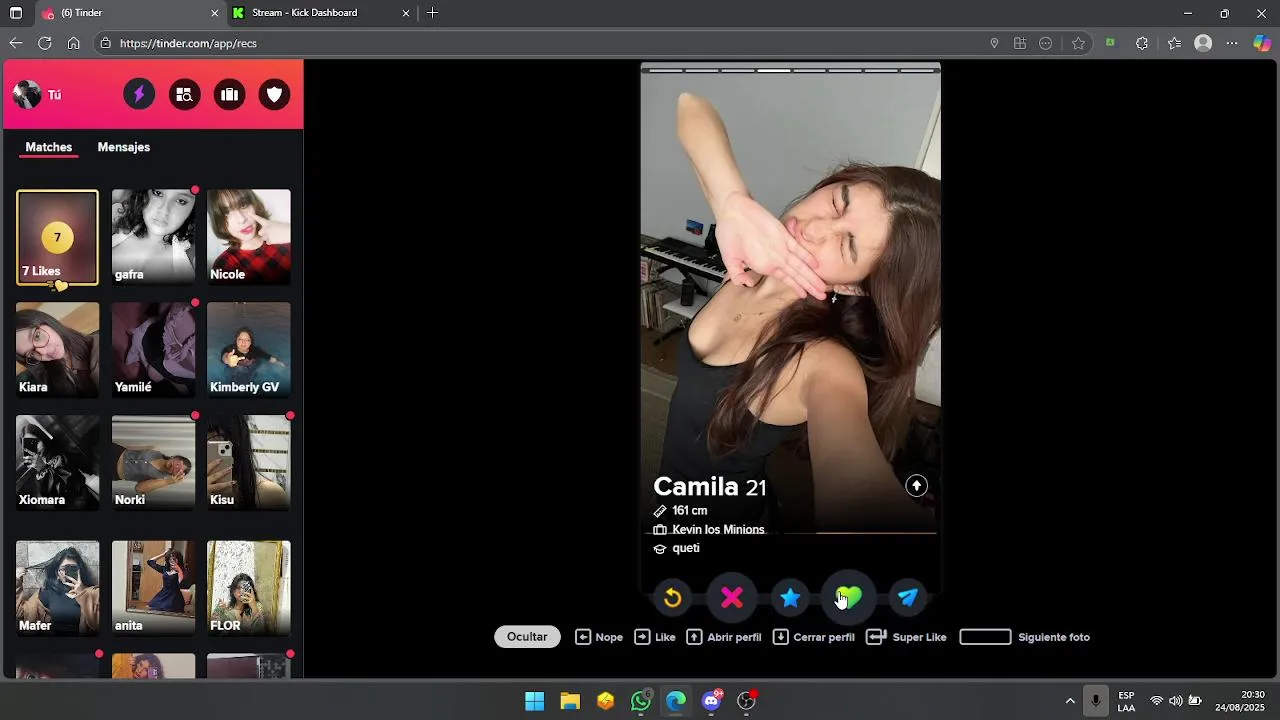Select the (6) Tinder browser tab
Image resolution: width=1280 pixels, height=720 pixels.
click(130, 13)
